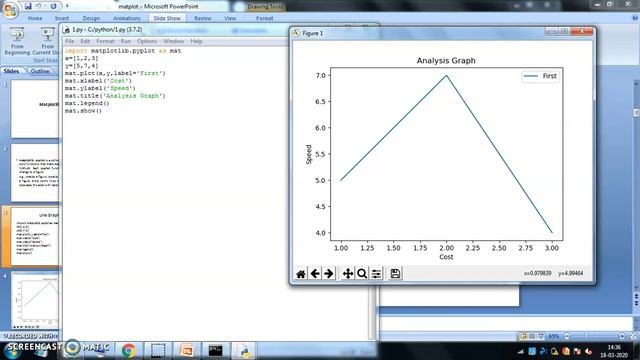This screenshot has width=640, height=360.
Task: Start Slide Show from the status bar icon
Action: (x=541, y=336)
